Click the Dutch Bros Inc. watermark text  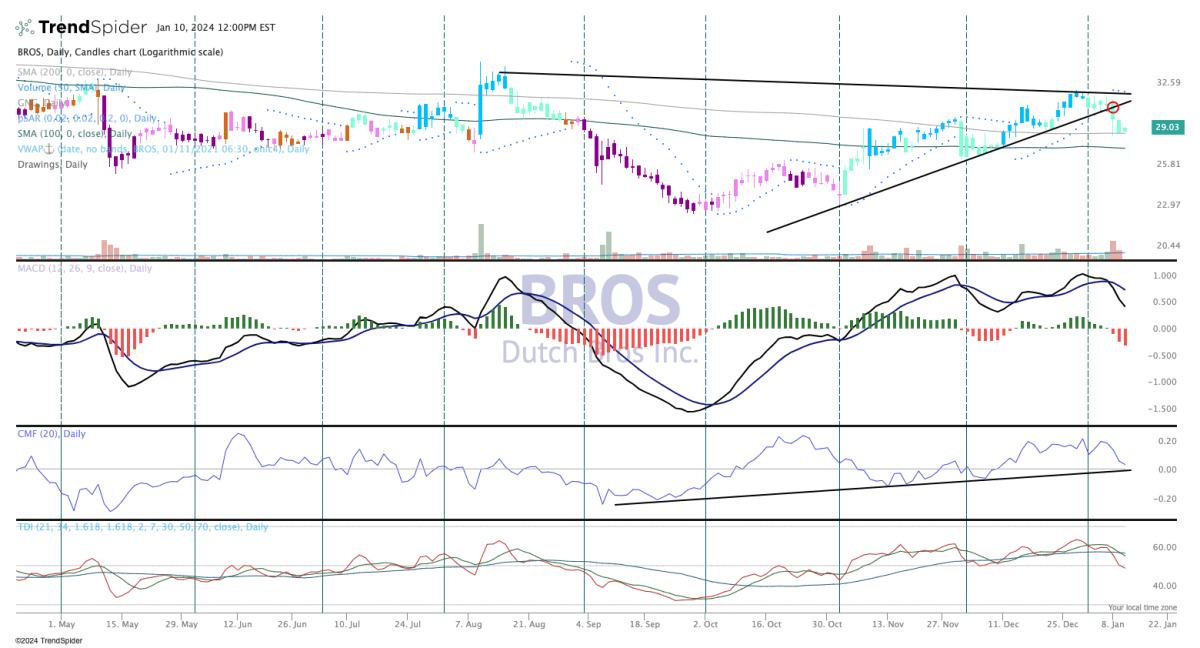tap(598, 352)
